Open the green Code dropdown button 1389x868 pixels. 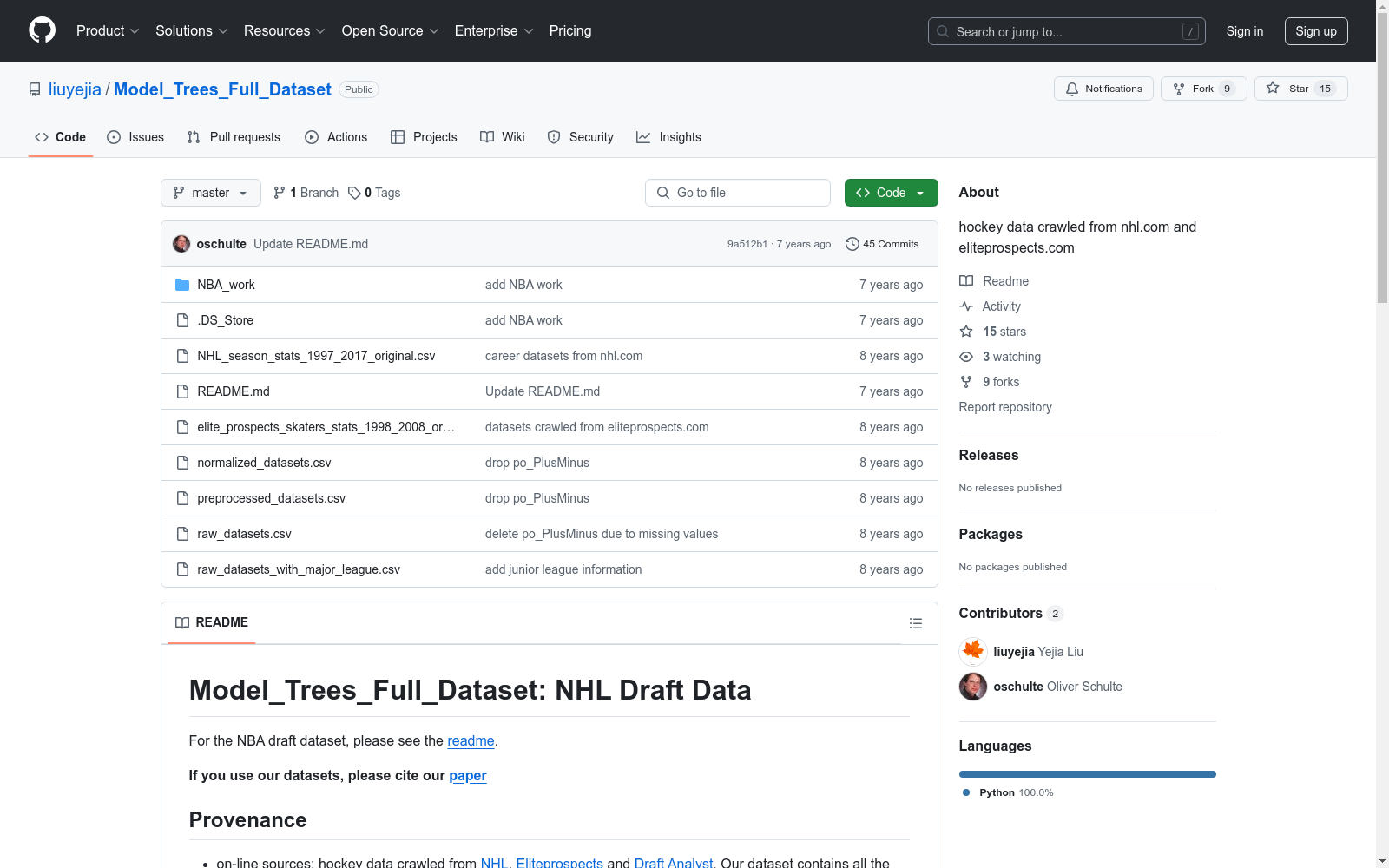[891, 193]
